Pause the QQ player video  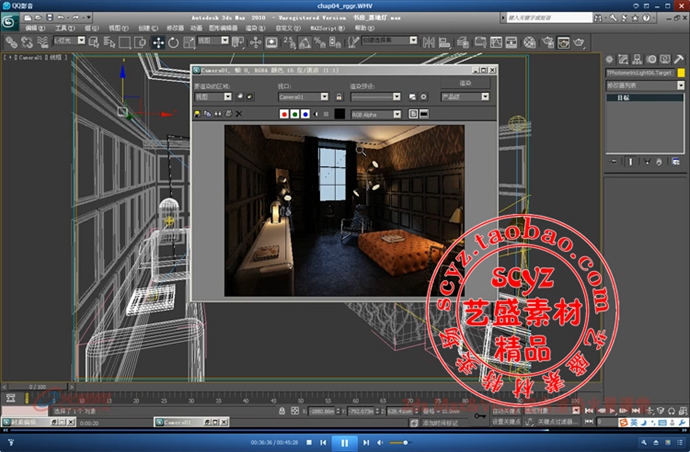click(x=345, y=442)
